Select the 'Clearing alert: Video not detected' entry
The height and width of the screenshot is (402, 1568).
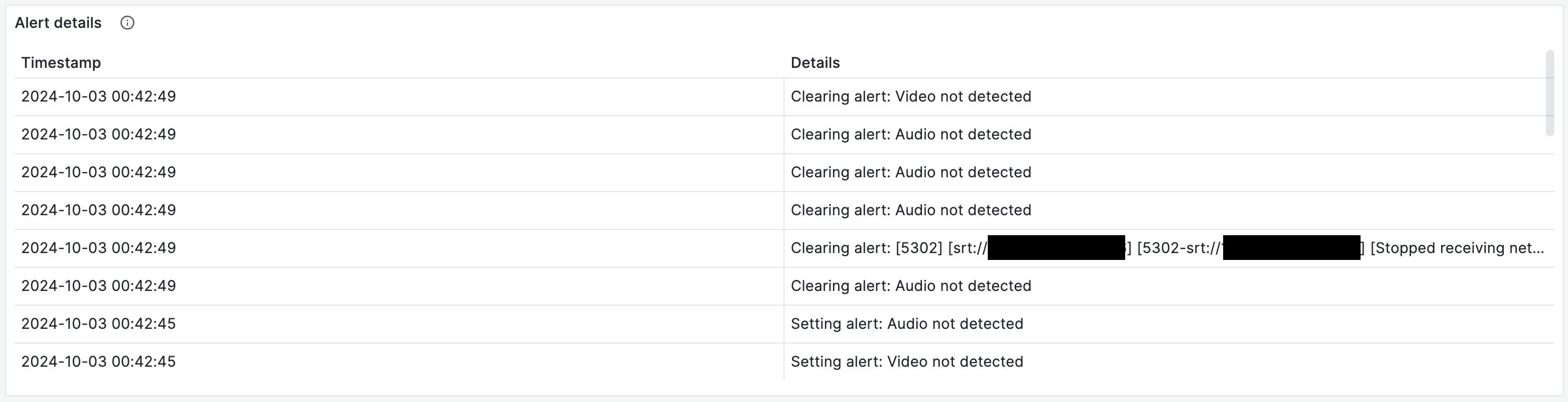pyautogui.click(x=910, y=97)
